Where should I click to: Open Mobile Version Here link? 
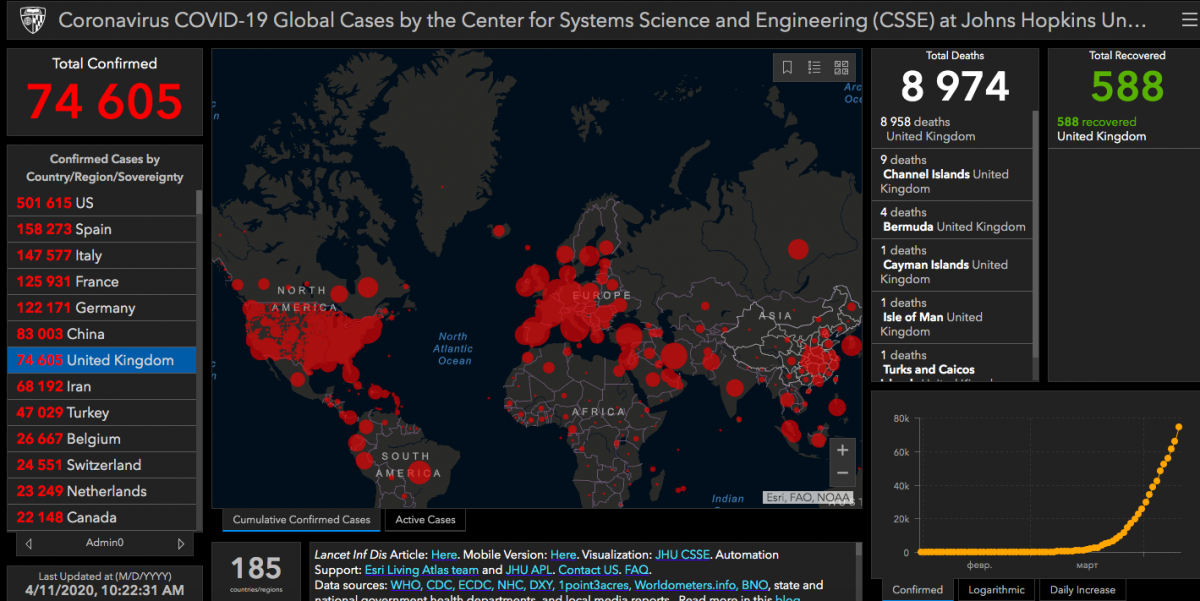coord(563,554)
